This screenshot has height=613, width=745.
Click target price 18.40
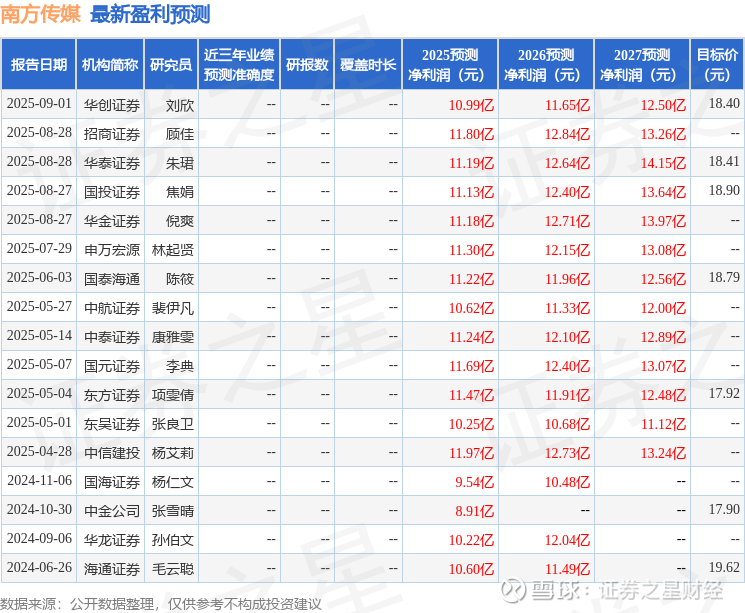[x=724, y=103]
